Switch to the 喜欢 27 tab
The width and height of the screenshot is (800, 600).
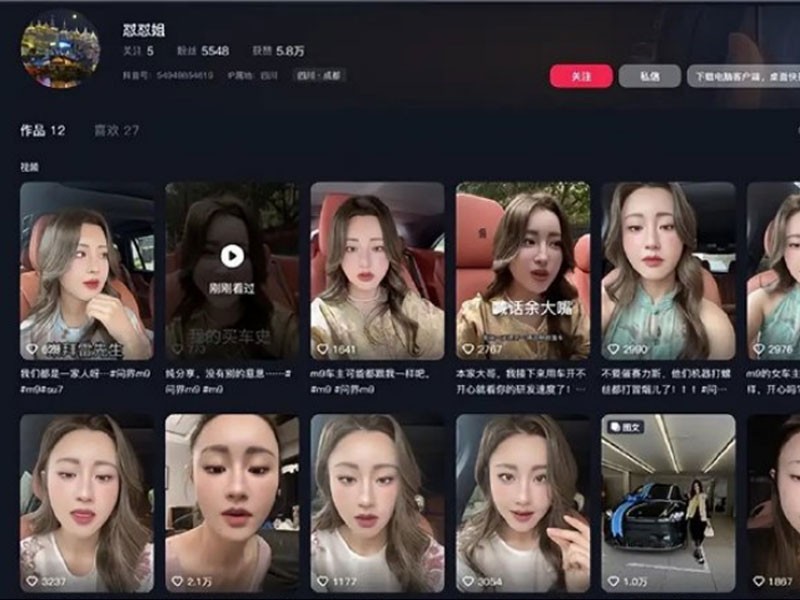pos(116,131)
